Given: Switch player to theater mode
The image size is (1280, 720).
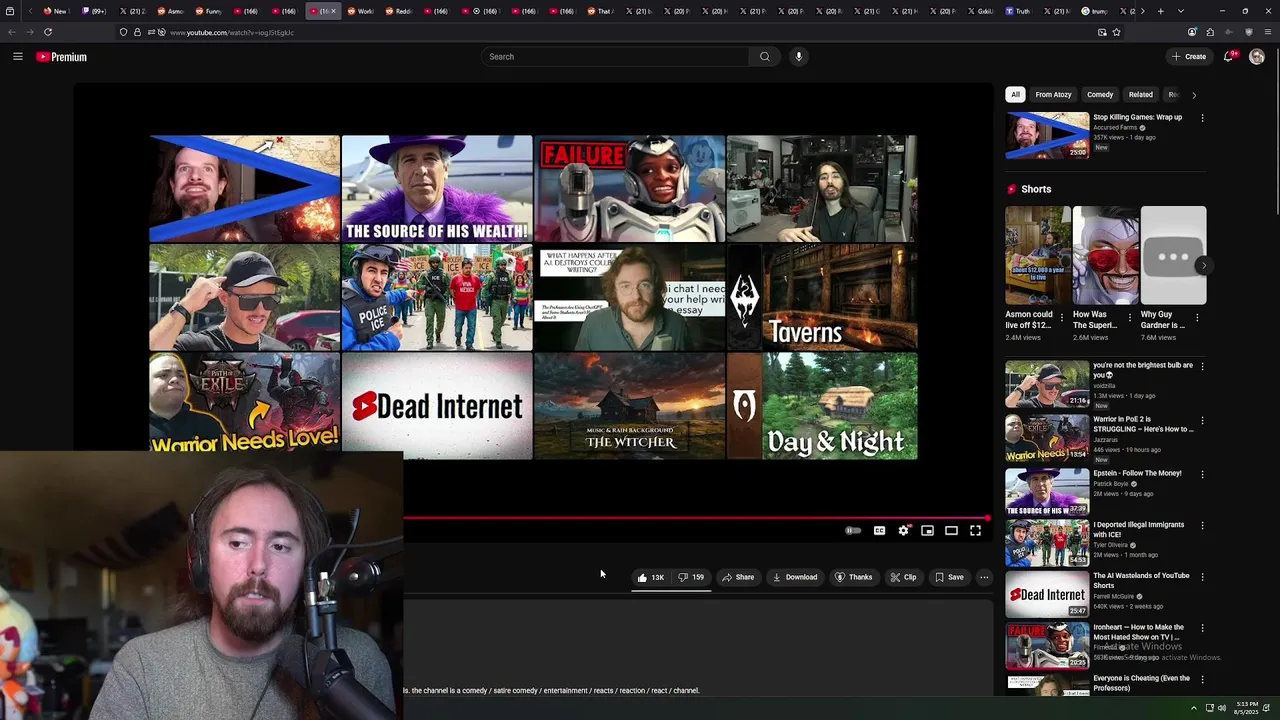Looking at the screenshot, I should [x=951, y=531].
